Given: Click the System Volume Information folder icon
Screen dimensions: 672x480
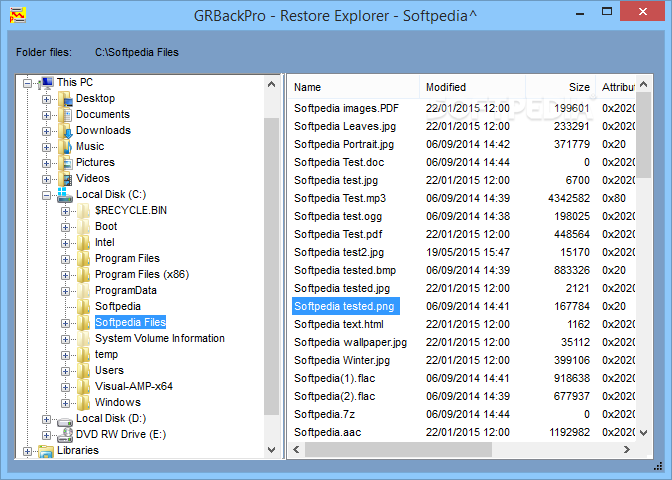Looking at the screenshot, I should click(x=84, y=339).
